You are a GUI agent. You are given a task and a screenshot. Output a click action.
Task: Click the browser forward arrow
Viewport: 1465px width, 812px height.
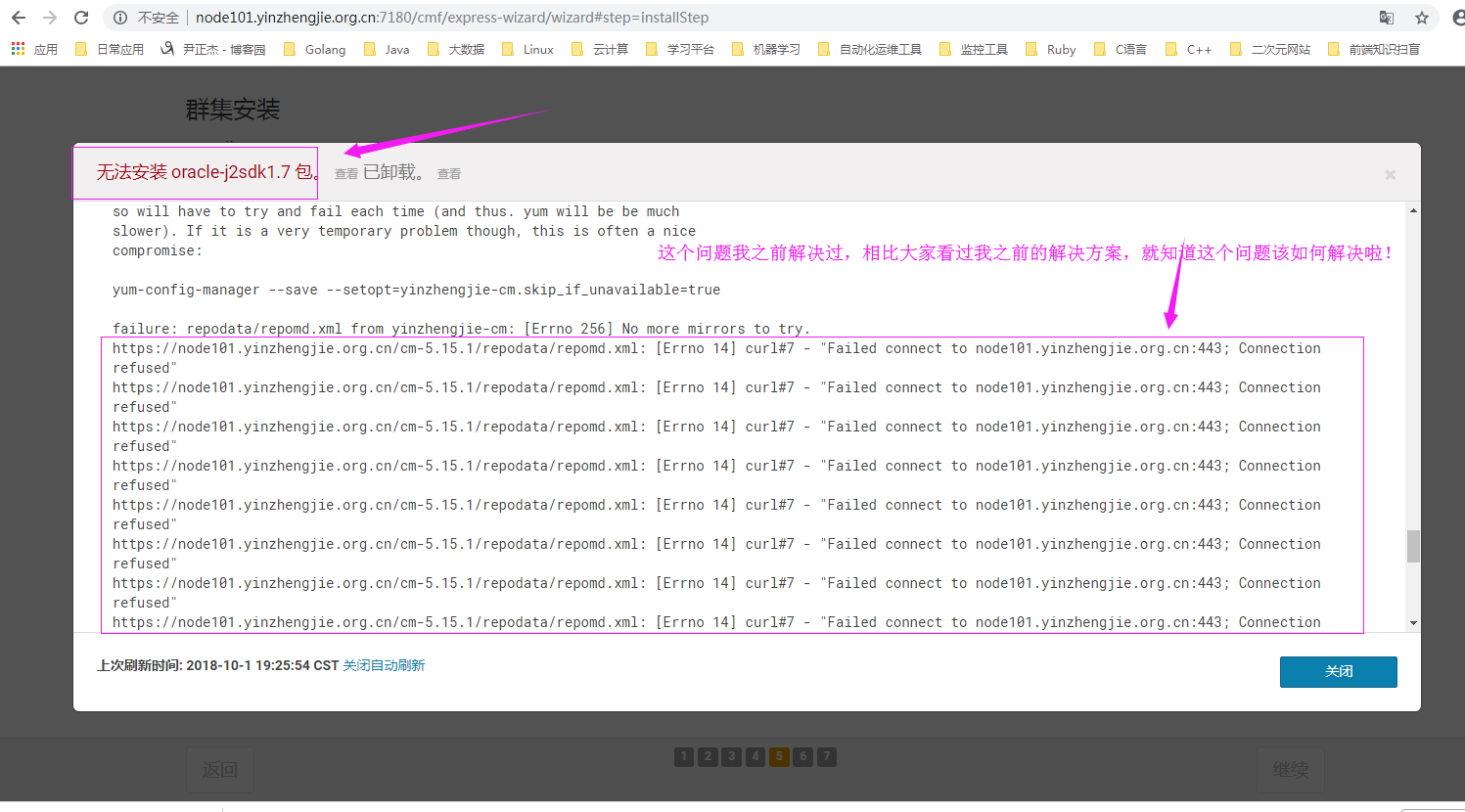point(50,18)
